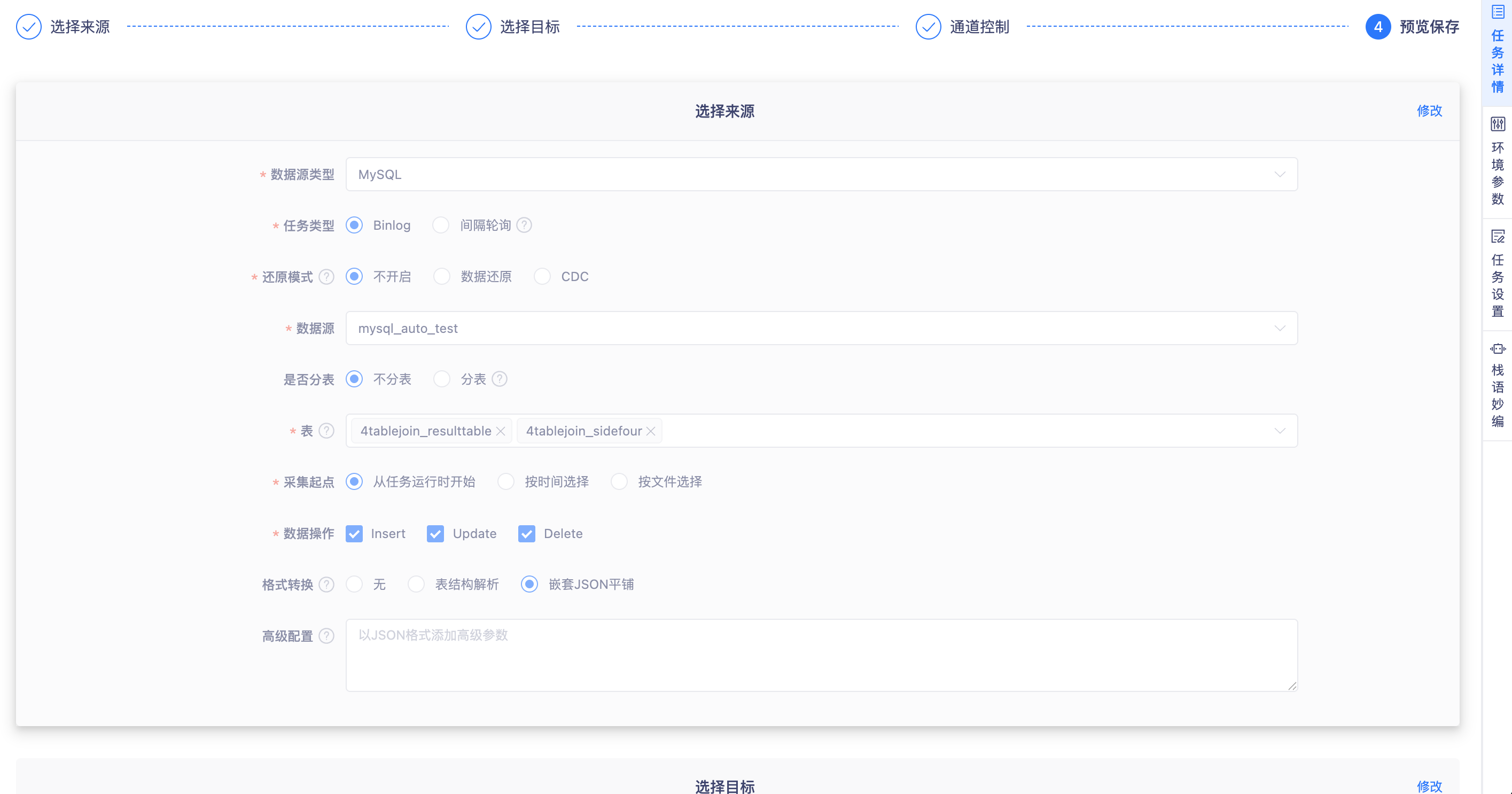Select 嵌套JSON平铺 format conversion
This screenshot has height=794, width=1512.
529,585
